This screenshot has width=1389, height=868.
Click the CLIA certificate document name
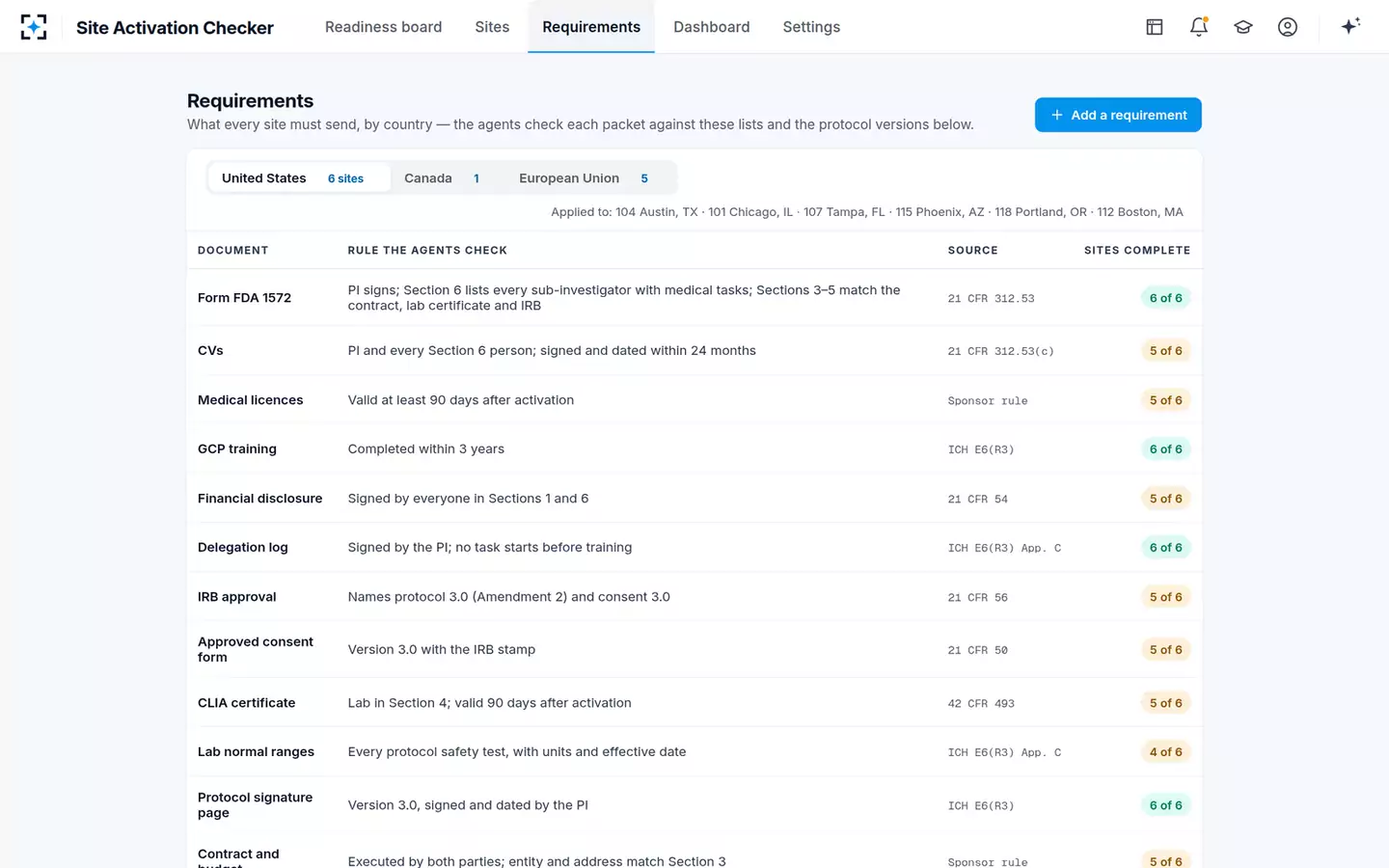246,703
